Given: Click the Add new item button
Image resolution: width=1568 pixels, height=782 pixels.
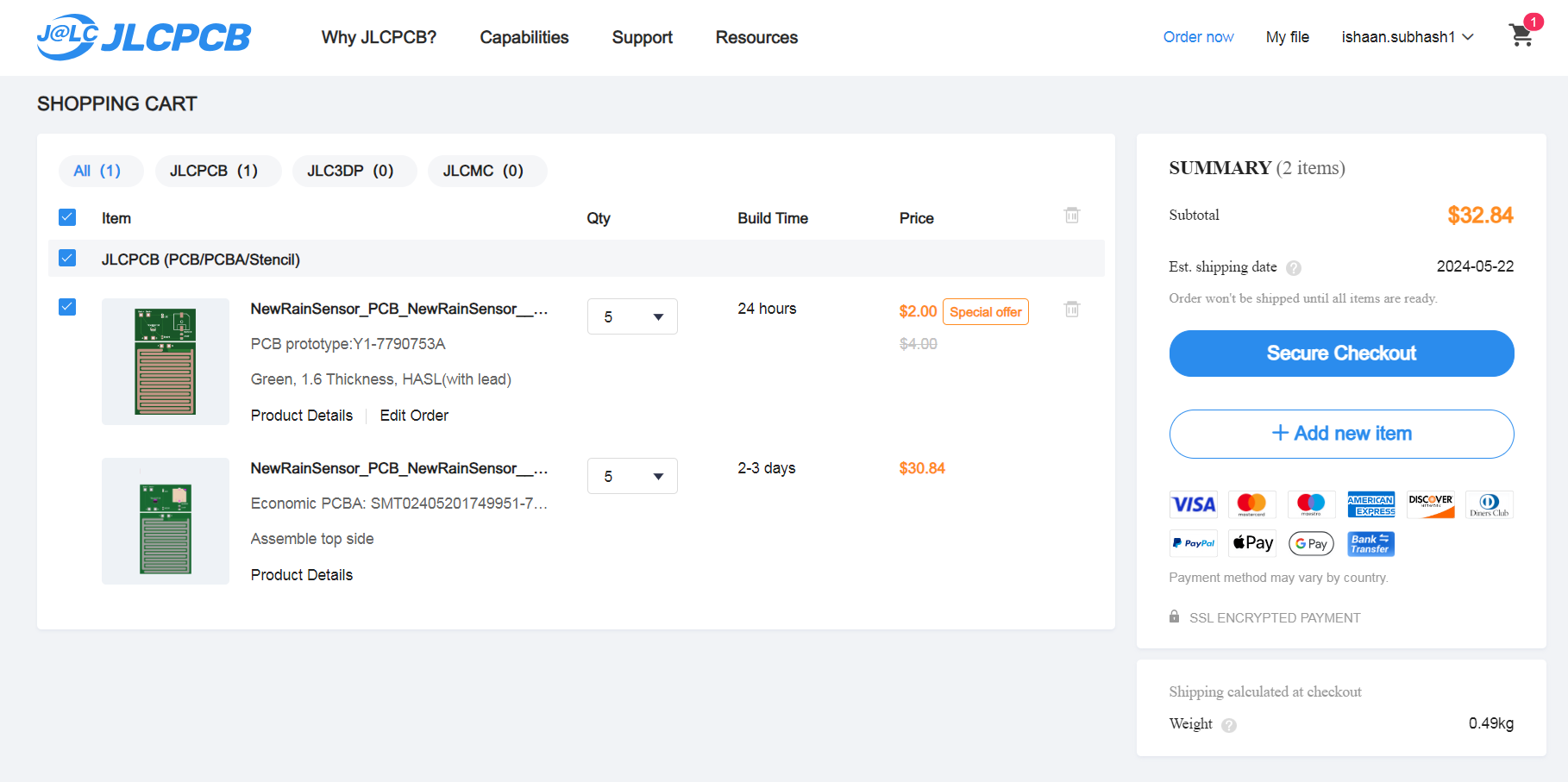Looking at the screenshot, I should click(x=1341, y=434).
